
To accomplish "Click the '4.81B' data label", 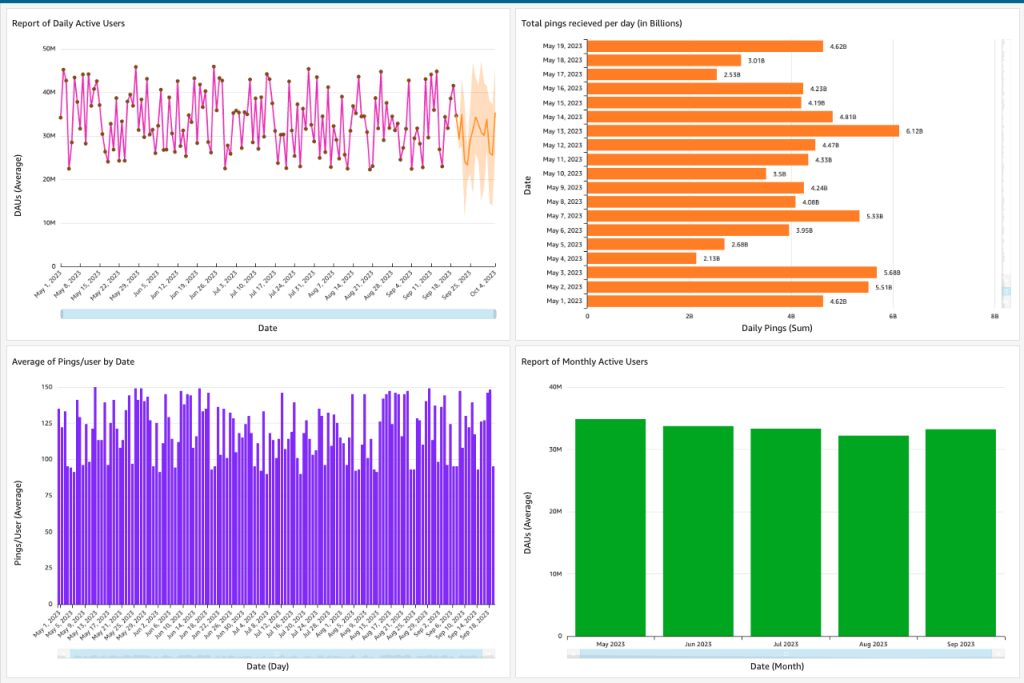I will tap(848, 118).
